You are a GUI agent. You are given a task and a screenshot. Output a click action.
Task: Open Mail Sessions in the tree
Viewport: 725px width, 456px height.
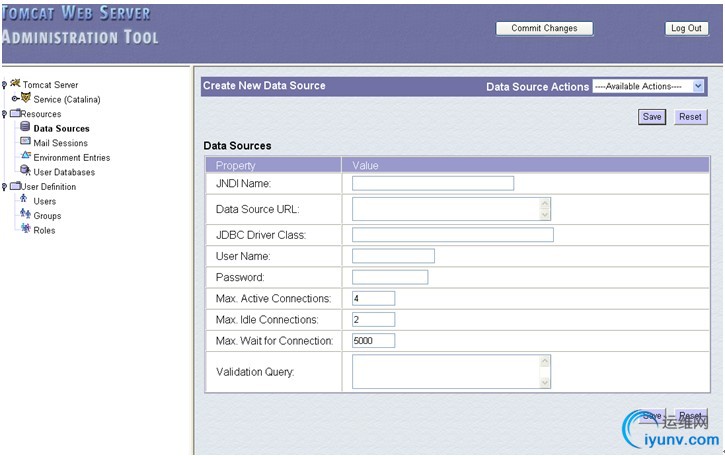point(61,143)
